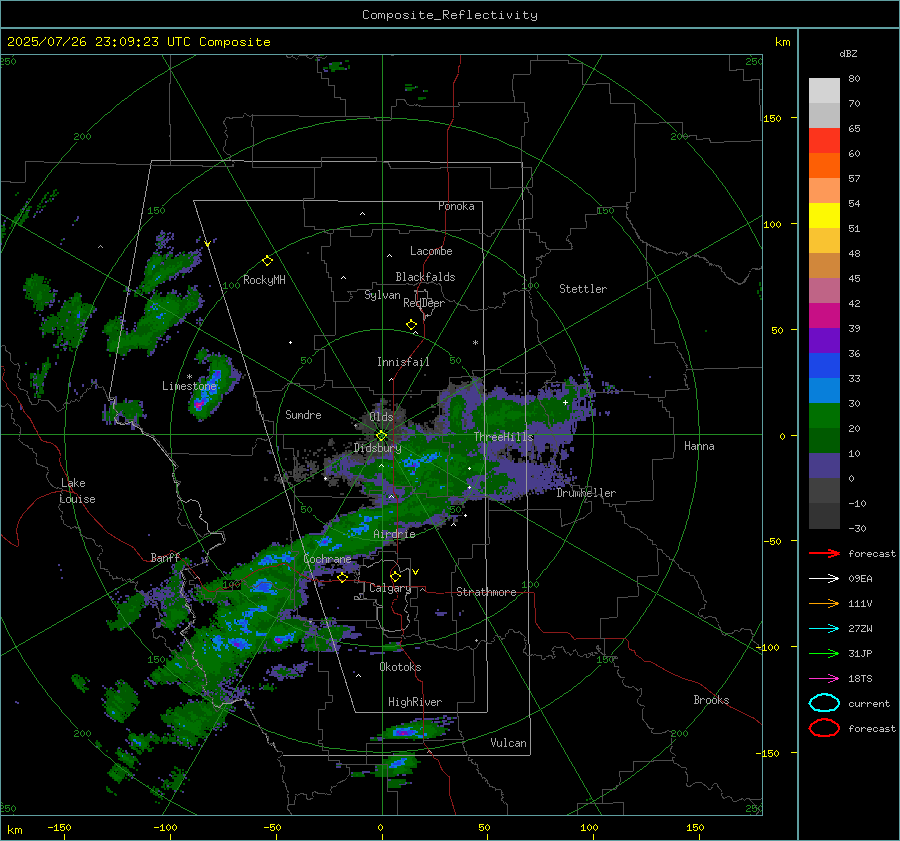Click the yellow diamond marker near RockyMH
This screenshot has width=900, height=841.
(267, 261)
